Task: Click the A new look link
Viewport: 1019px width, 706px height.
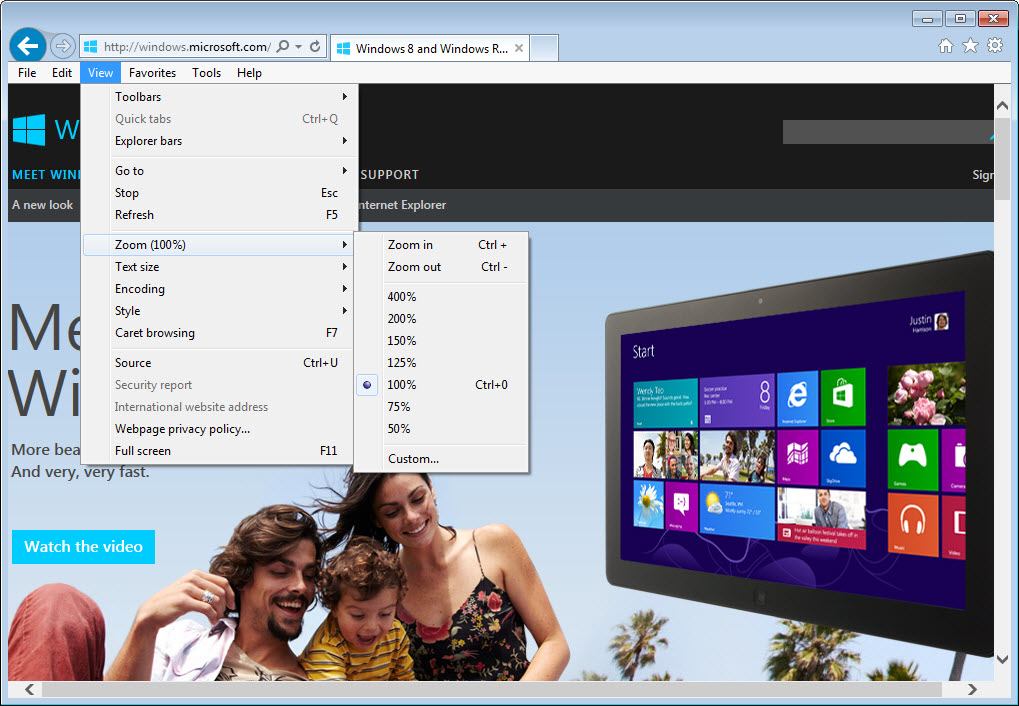Action: click(43, 205)
